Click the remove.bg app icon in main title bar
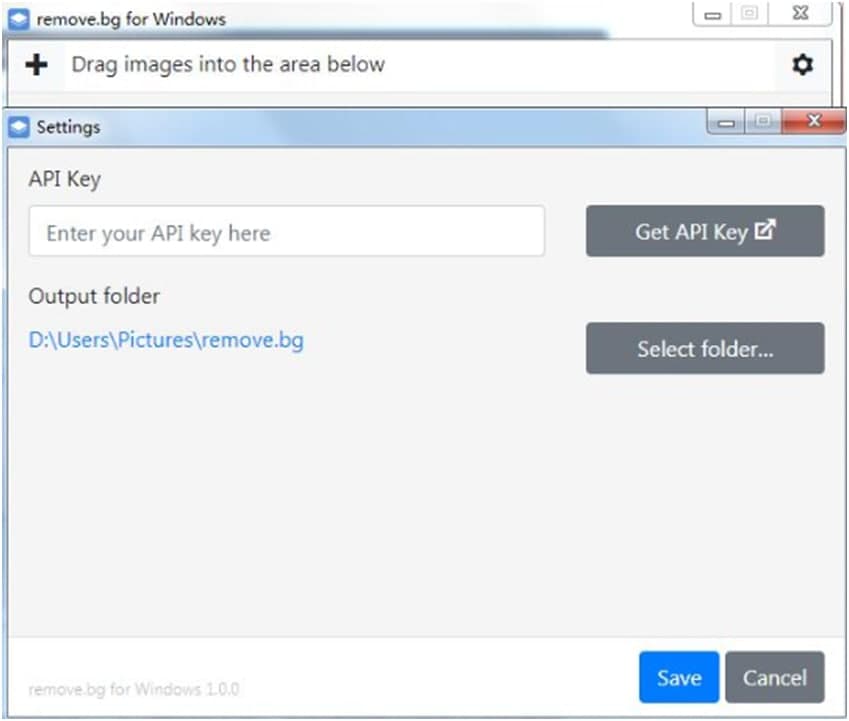The image size is (849, 721). 19,19
